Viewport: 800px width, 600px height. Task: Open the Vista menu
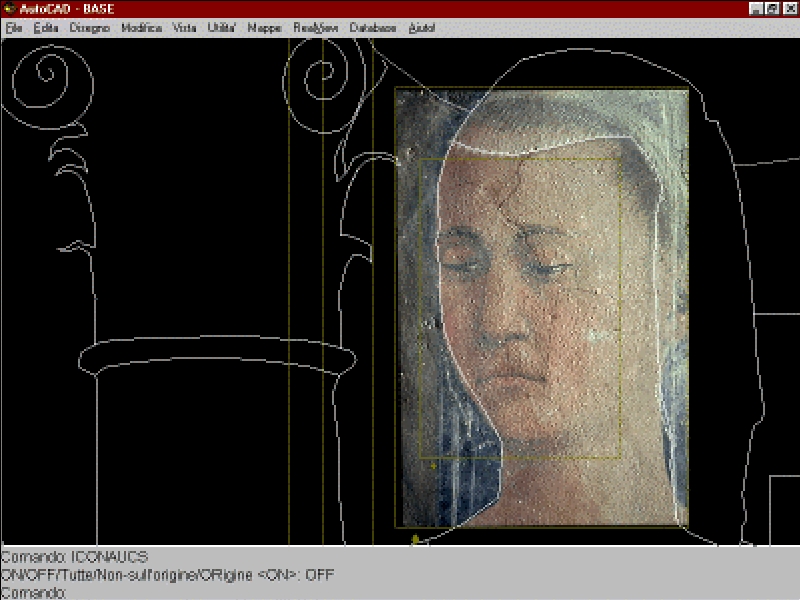coord(184,28)
